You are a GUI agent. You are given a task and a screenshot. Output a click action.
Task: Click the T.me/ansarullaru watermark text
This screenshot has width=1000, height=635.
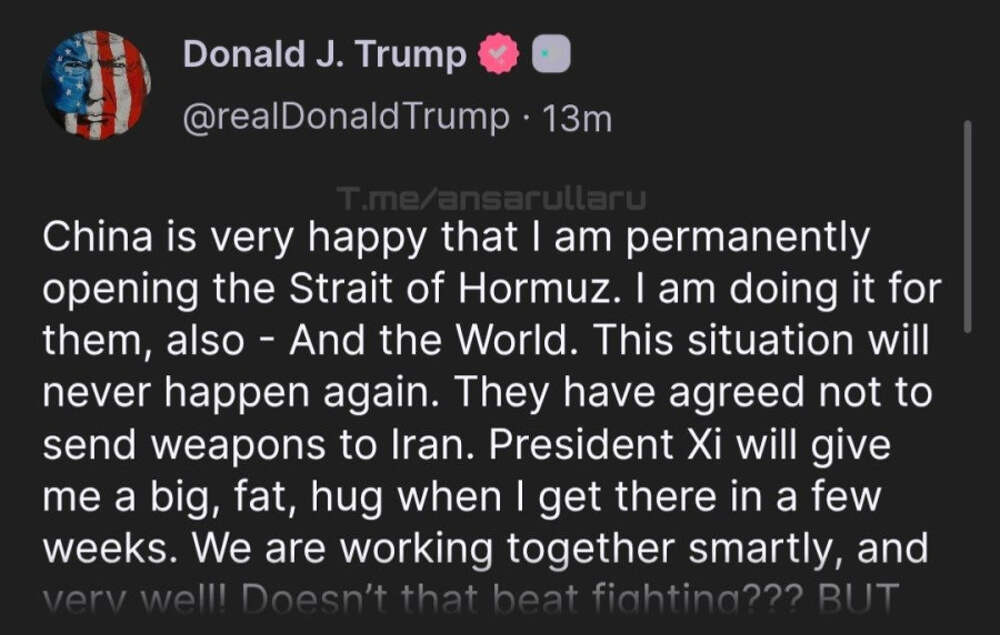click(x=490, y=200)
